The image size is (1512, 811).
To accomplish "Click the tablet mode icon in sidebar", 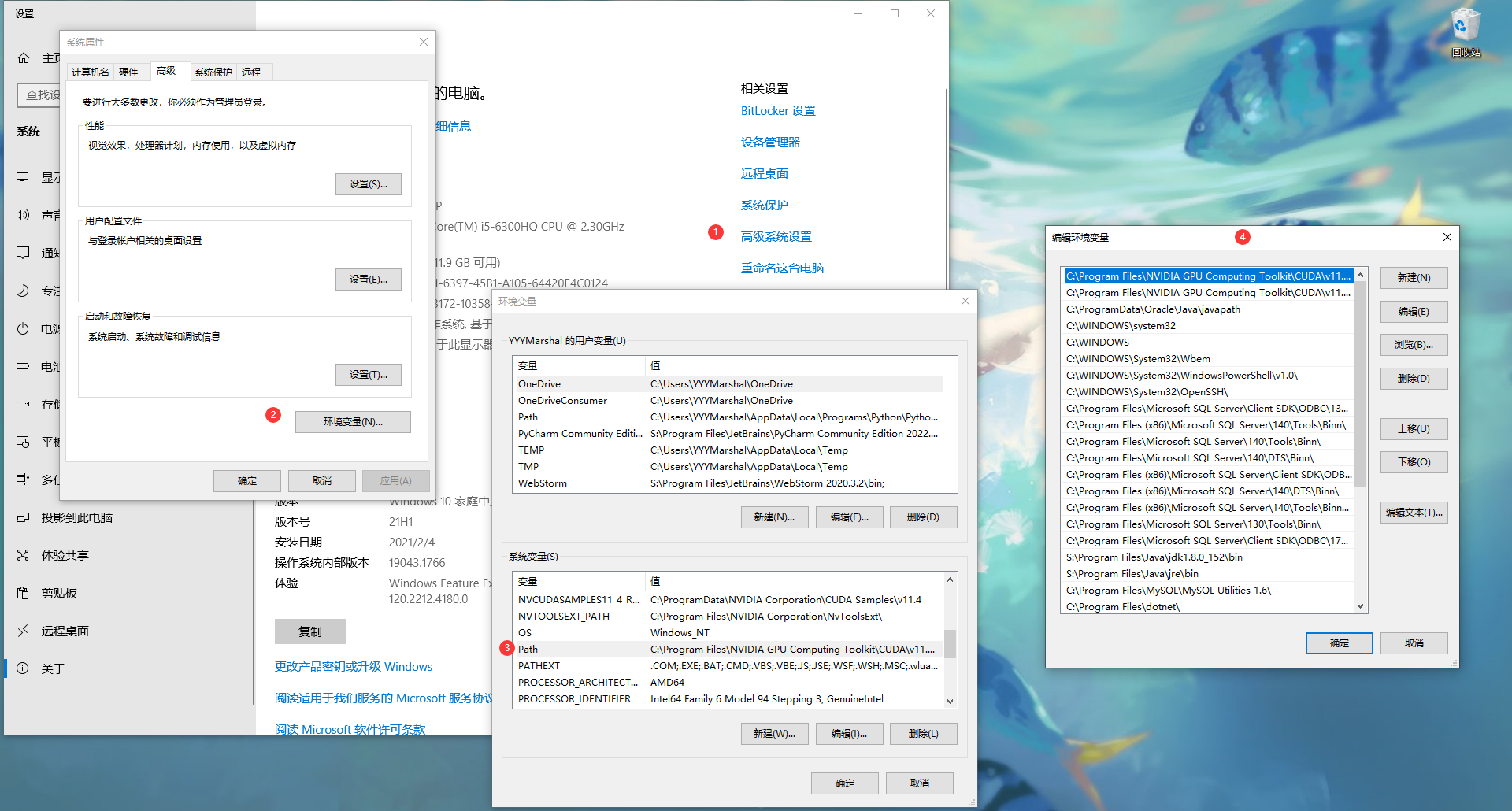I will [23, 442].
